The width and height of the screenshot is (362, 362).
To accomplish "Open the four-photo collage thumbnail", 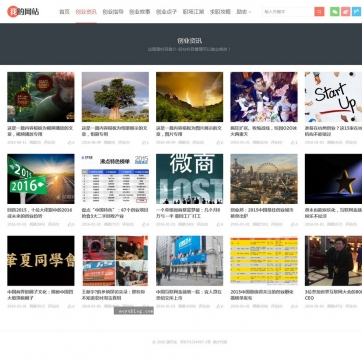I will [115, 261].
